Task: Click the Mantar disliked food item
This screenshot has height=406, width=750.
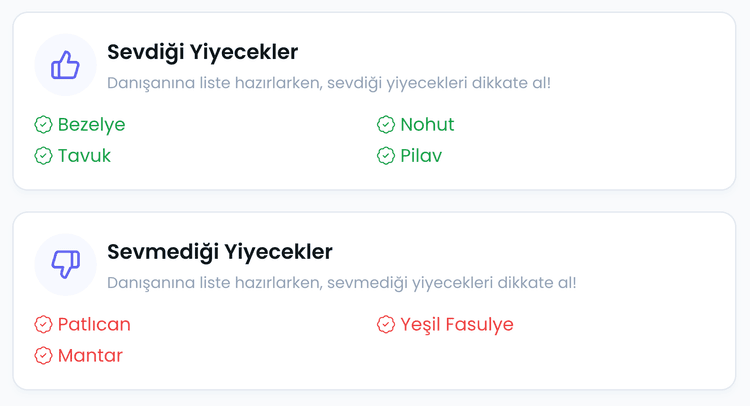Action: click(90, 356)
